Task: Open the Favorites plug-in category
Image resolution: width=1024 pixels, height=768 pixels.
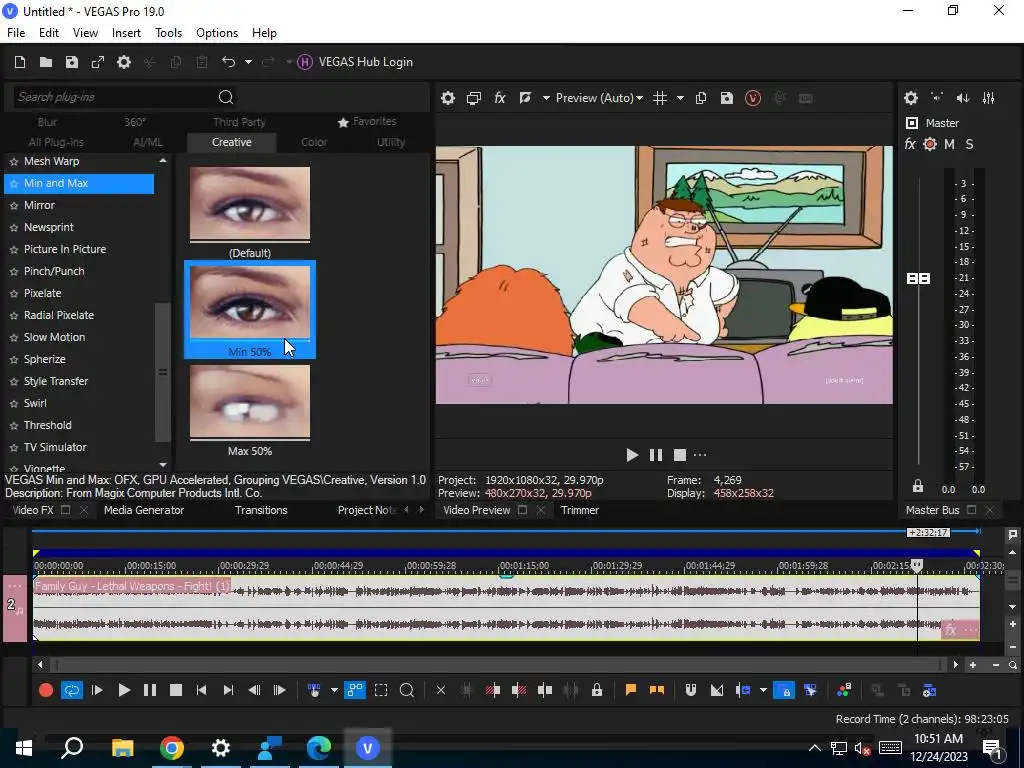Action: [367, 121]
